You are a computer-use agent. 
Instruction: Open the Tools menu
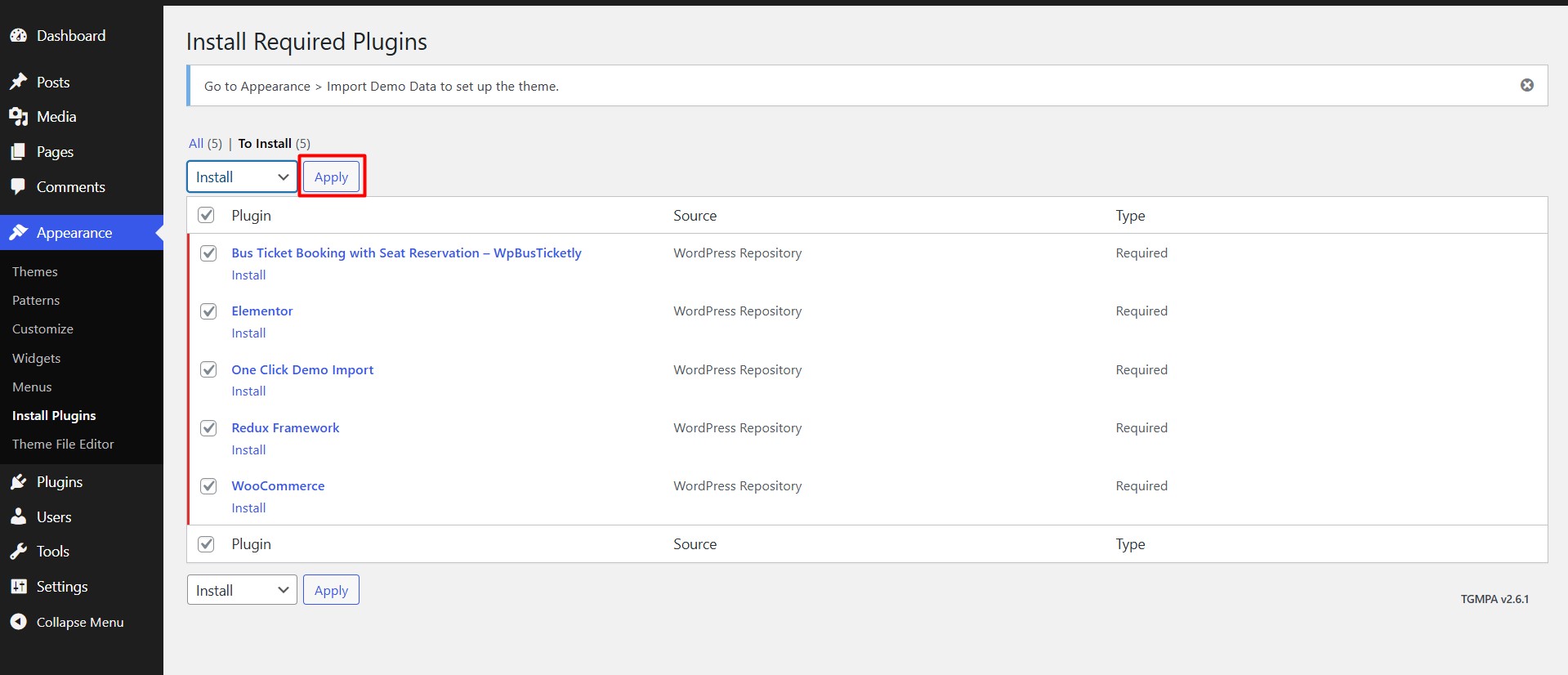[53, 552]
